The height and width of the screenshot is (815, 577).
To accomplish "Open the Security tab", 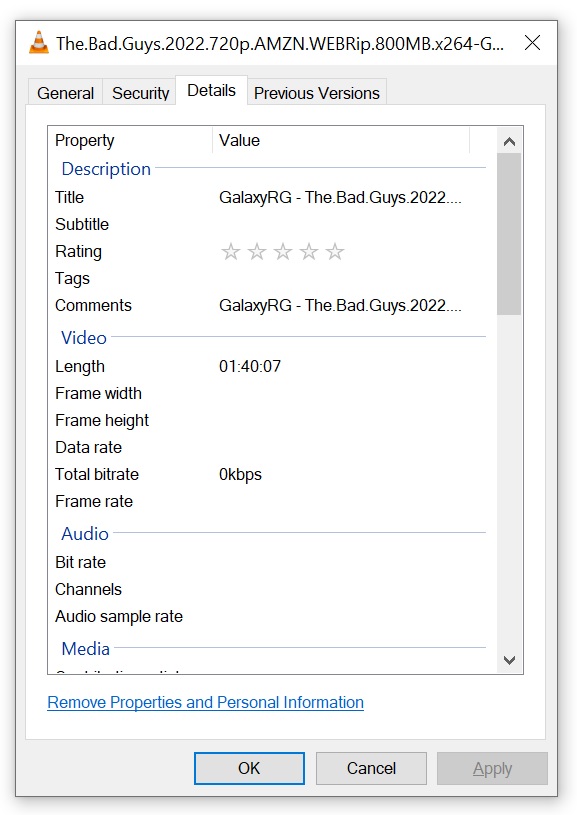I will pyautogui.click(x=140, y=93).
